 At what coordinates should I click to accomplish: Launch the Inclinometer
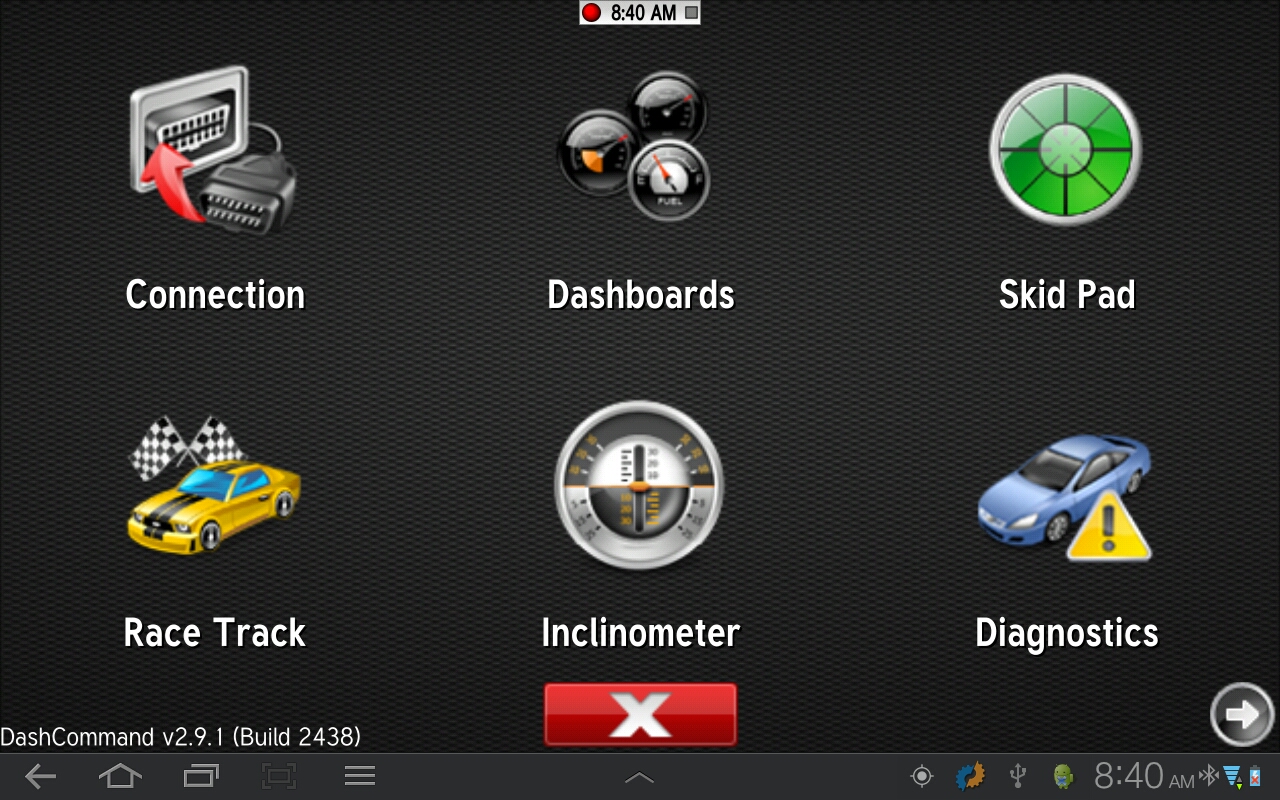639,487
